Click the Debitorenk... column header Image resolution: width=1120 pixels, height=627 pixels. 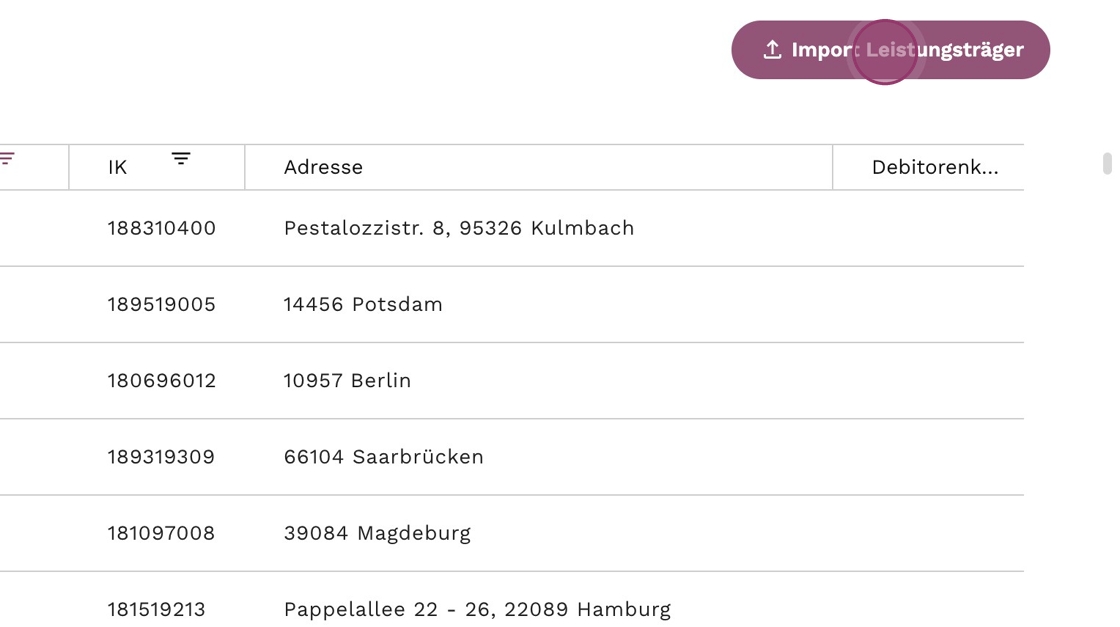tap(934, 168)
